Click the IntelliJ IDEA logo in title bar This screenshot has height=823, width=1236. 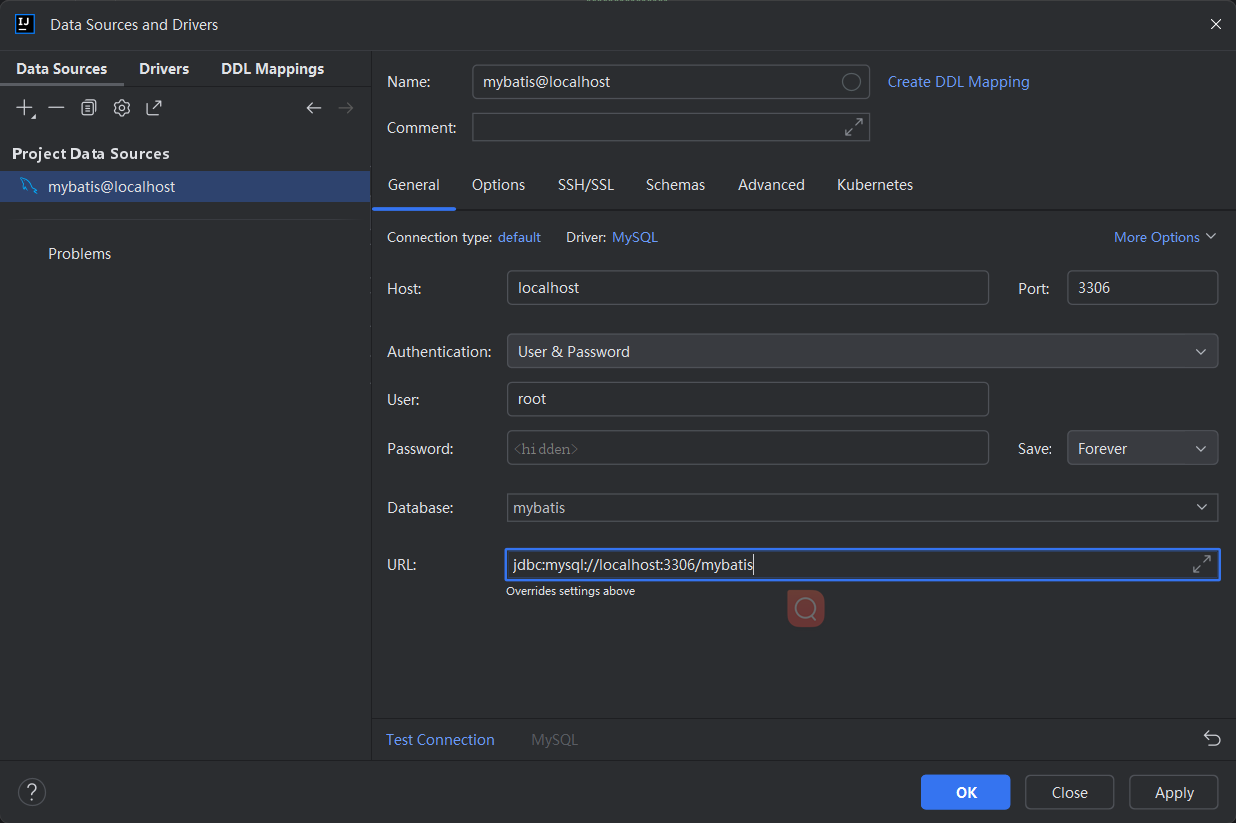click(25, 24)
